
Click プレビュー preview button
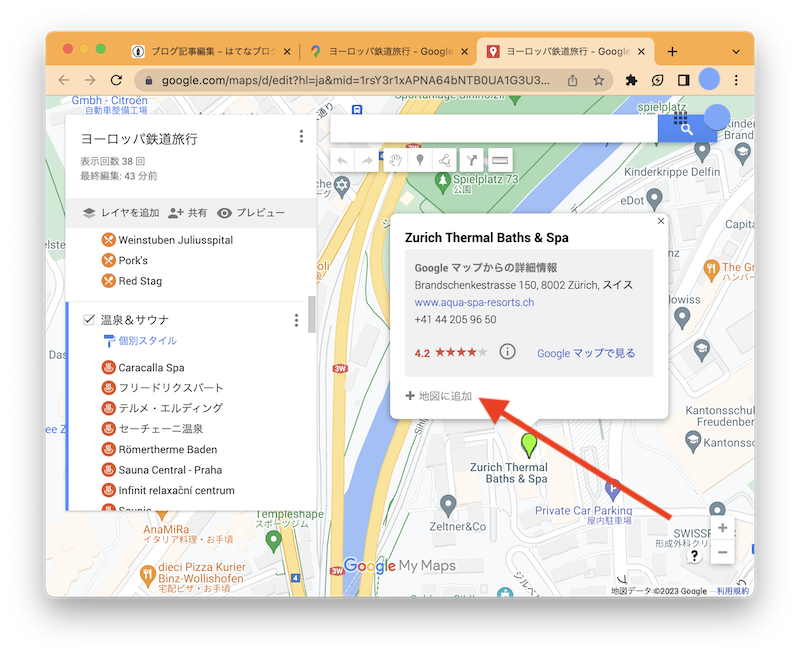pos(251,213)
